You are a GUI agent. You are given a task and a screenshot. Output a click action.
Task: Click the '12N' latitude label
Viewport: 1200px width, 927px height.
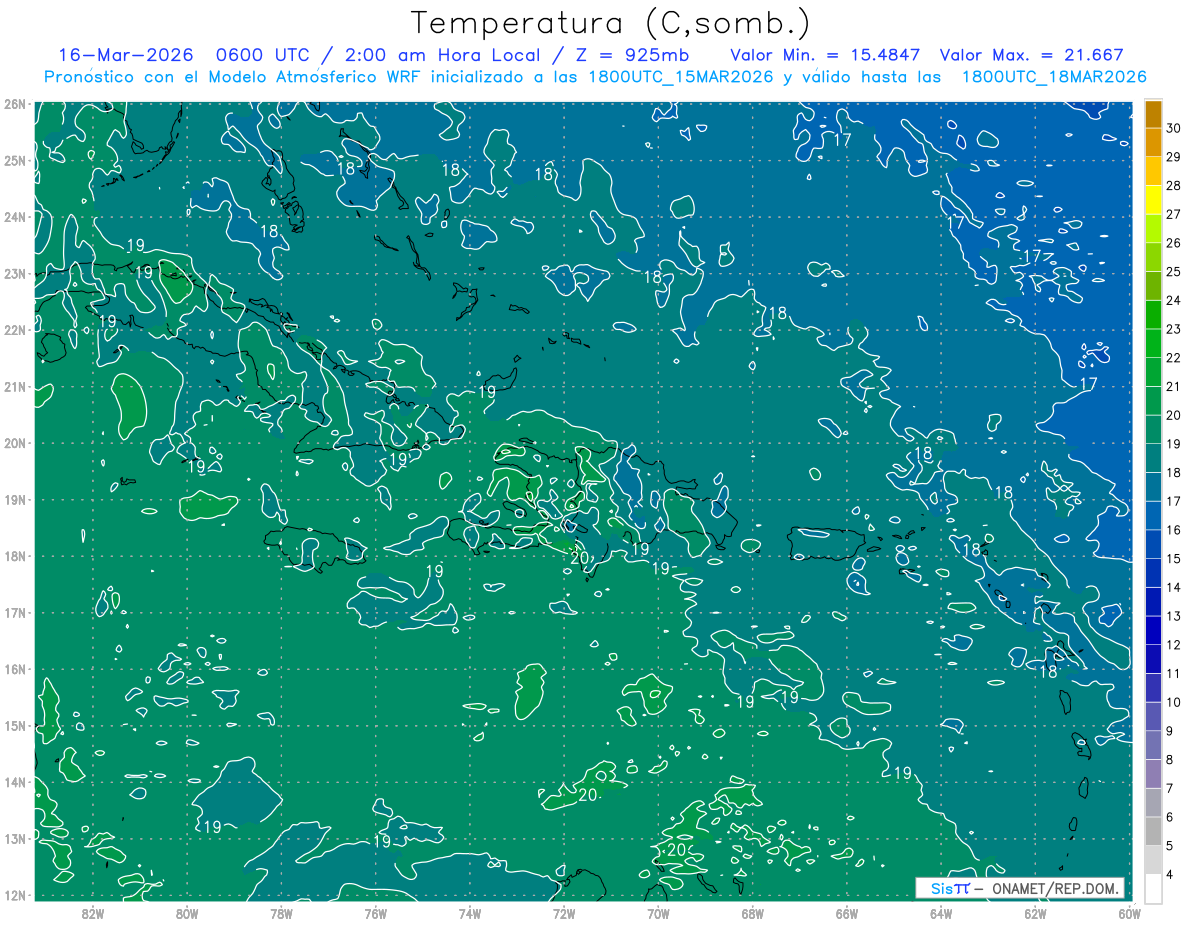(x=15, y=895)
